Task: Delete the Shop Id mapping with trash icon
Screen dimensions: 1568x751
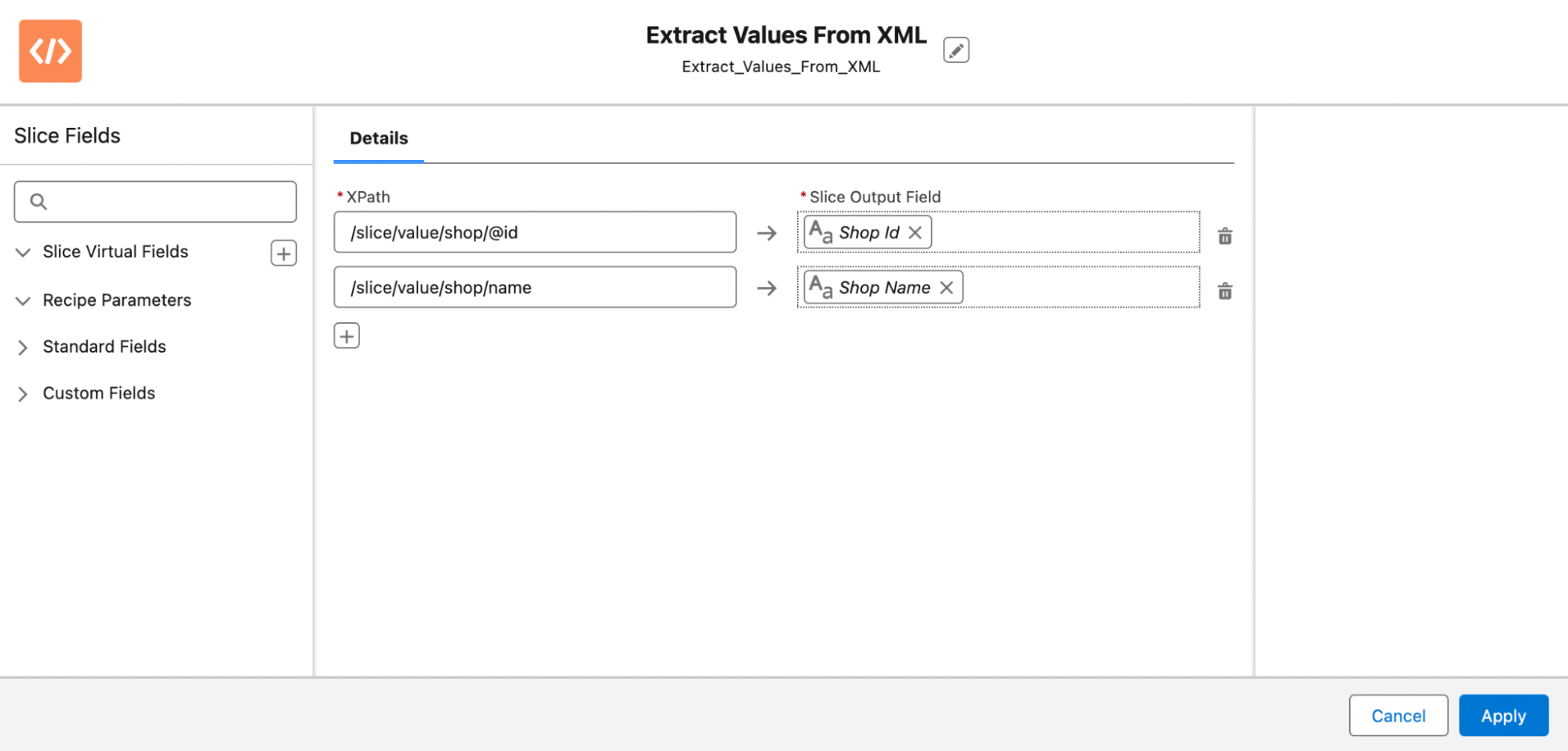Action: (1224, 236)
